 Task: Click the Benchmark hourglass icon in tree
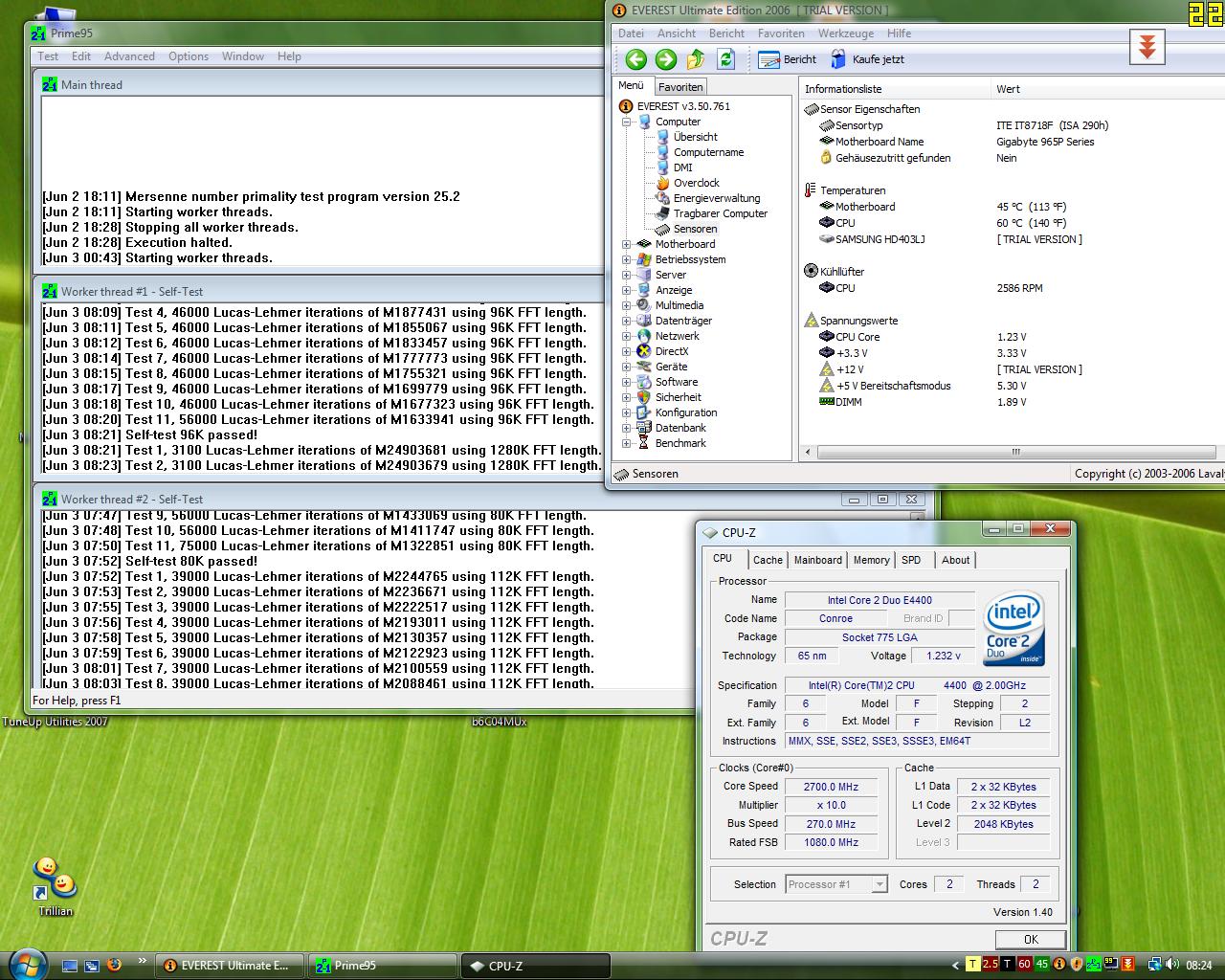click(644, 443)
